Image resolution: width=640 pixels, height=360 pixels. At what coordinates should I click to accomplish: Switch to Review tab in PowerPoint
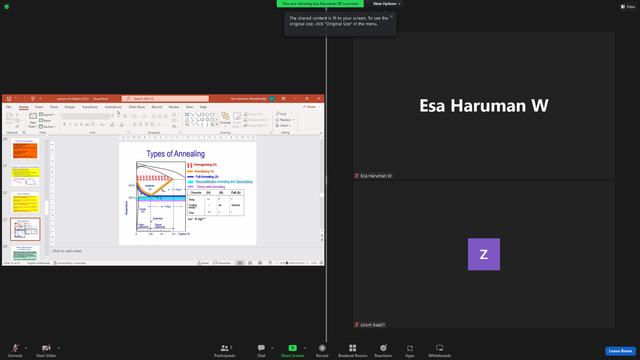click(174, 107)
